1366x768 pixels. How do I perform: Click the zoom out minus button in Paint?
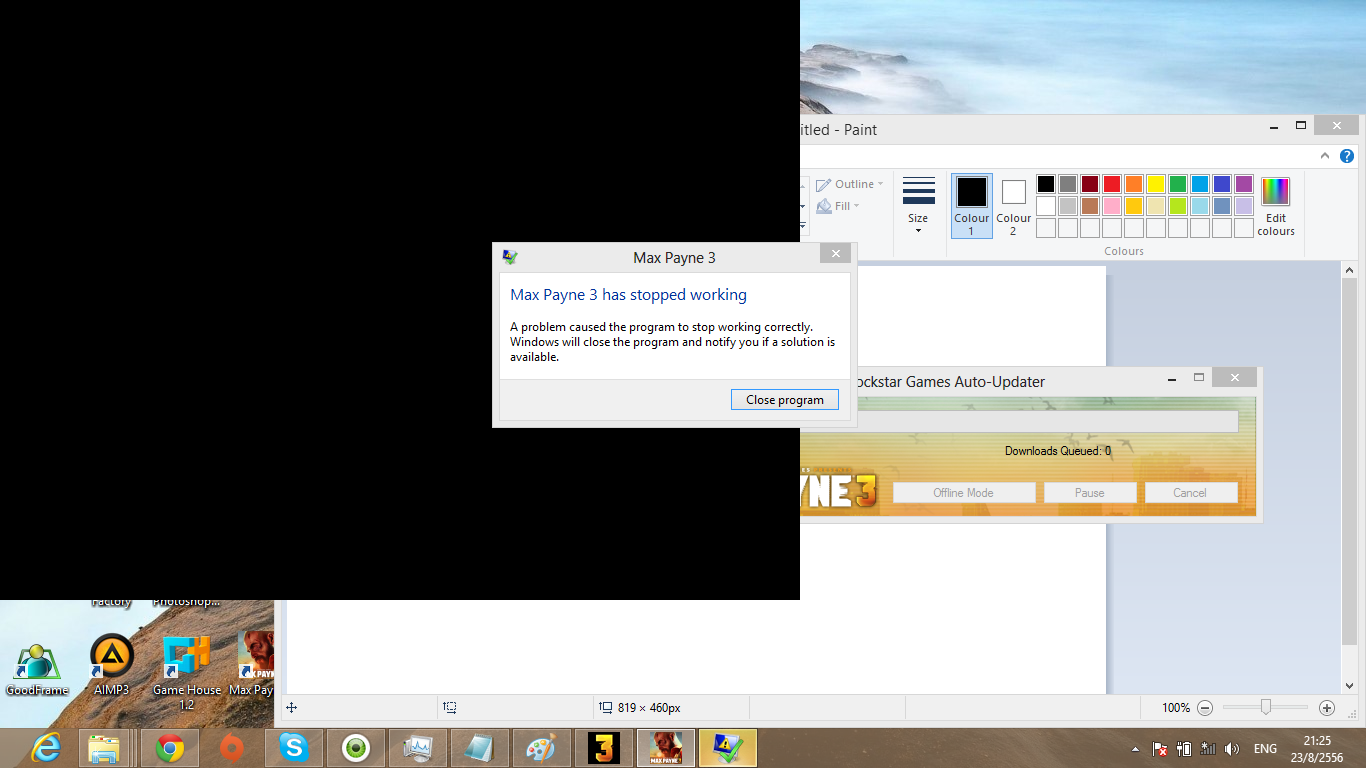1205,708
